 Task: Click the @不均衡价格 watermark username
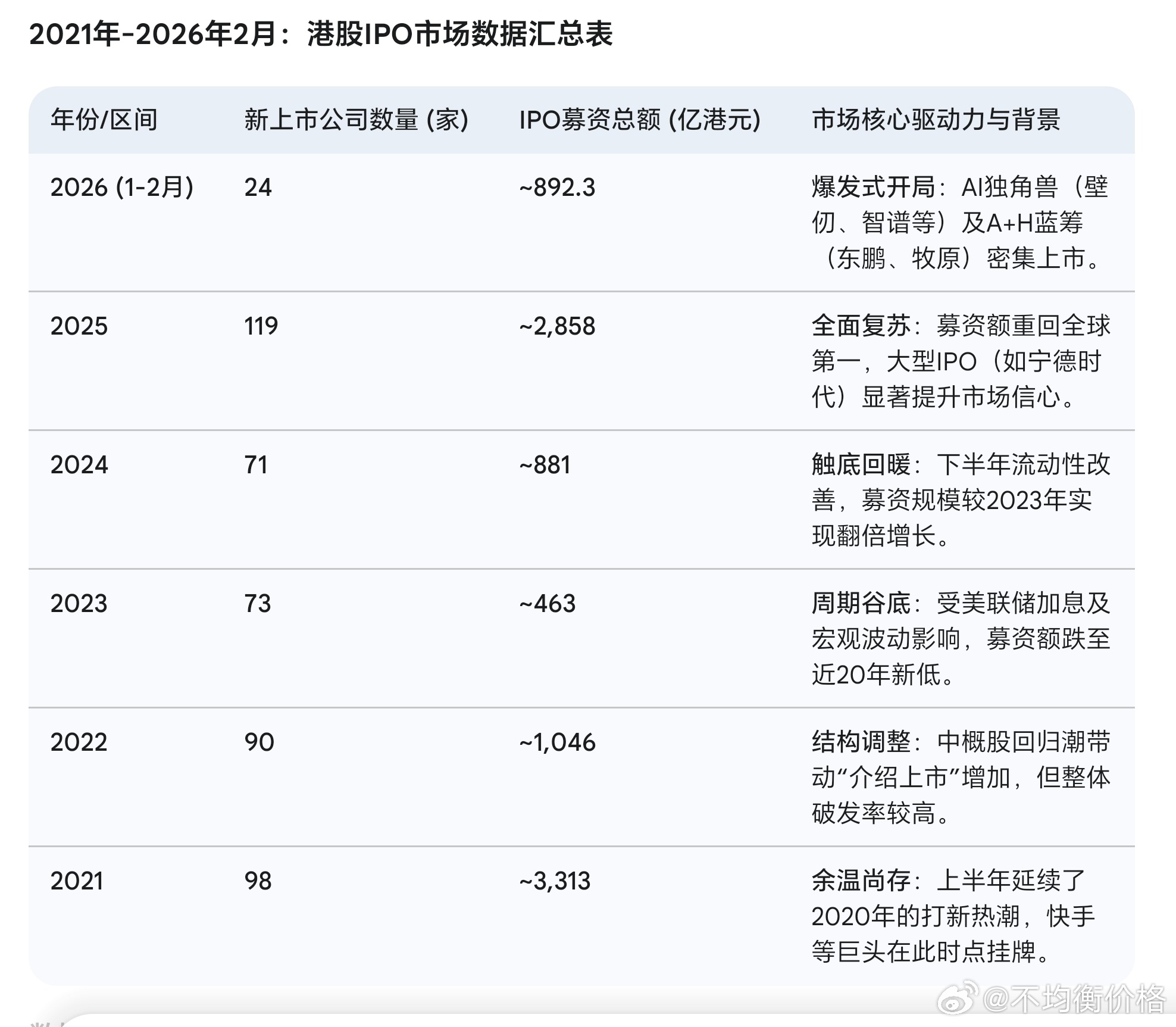pos(1074,999)
